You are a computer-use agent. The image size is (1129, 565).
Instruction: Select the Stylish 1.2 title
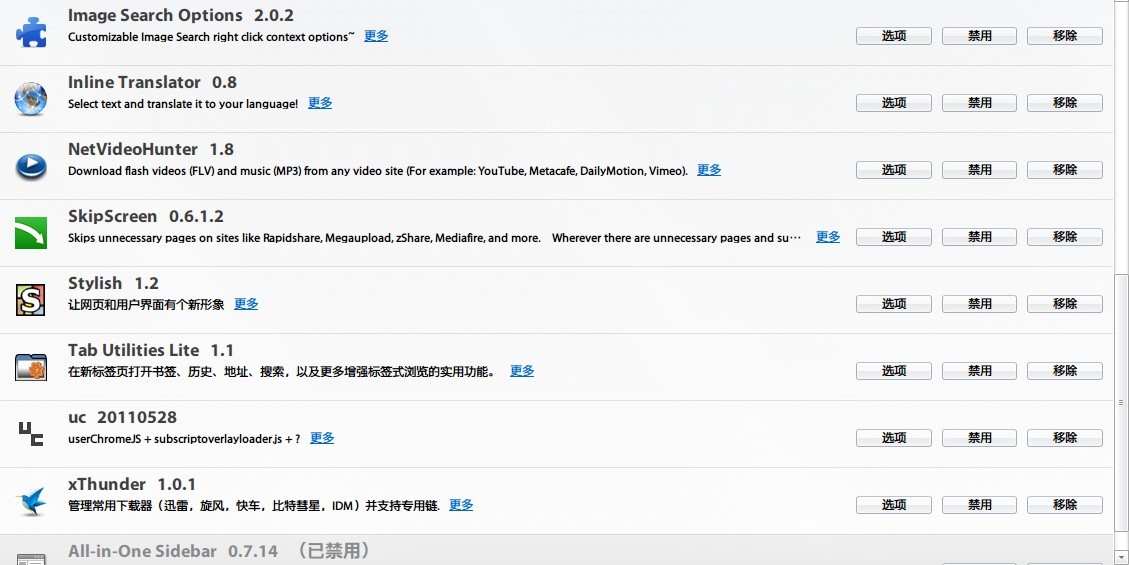click(x=113, y=283)
